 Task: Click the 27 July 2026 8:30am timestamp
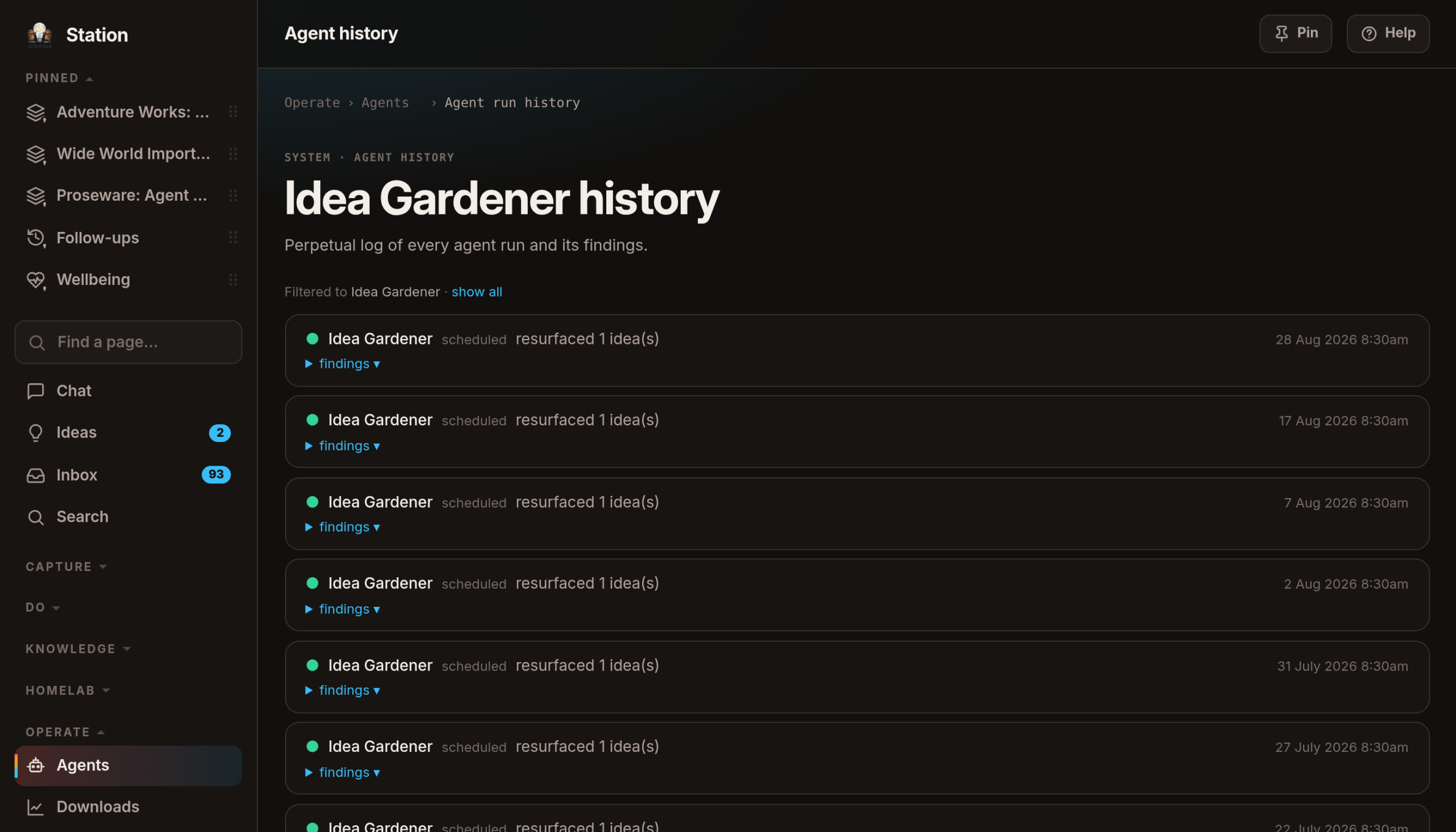1342,747
